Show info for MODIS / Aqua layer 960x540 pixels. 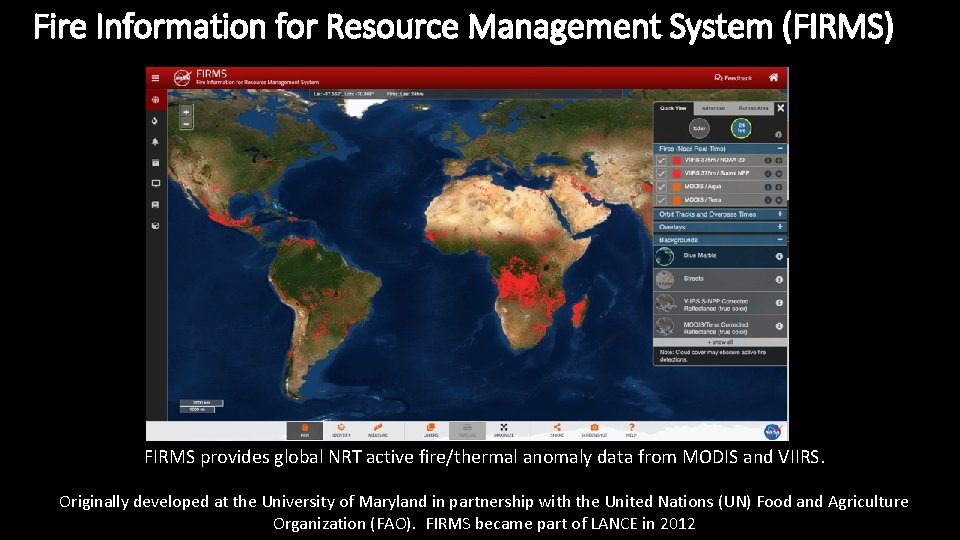768,187
